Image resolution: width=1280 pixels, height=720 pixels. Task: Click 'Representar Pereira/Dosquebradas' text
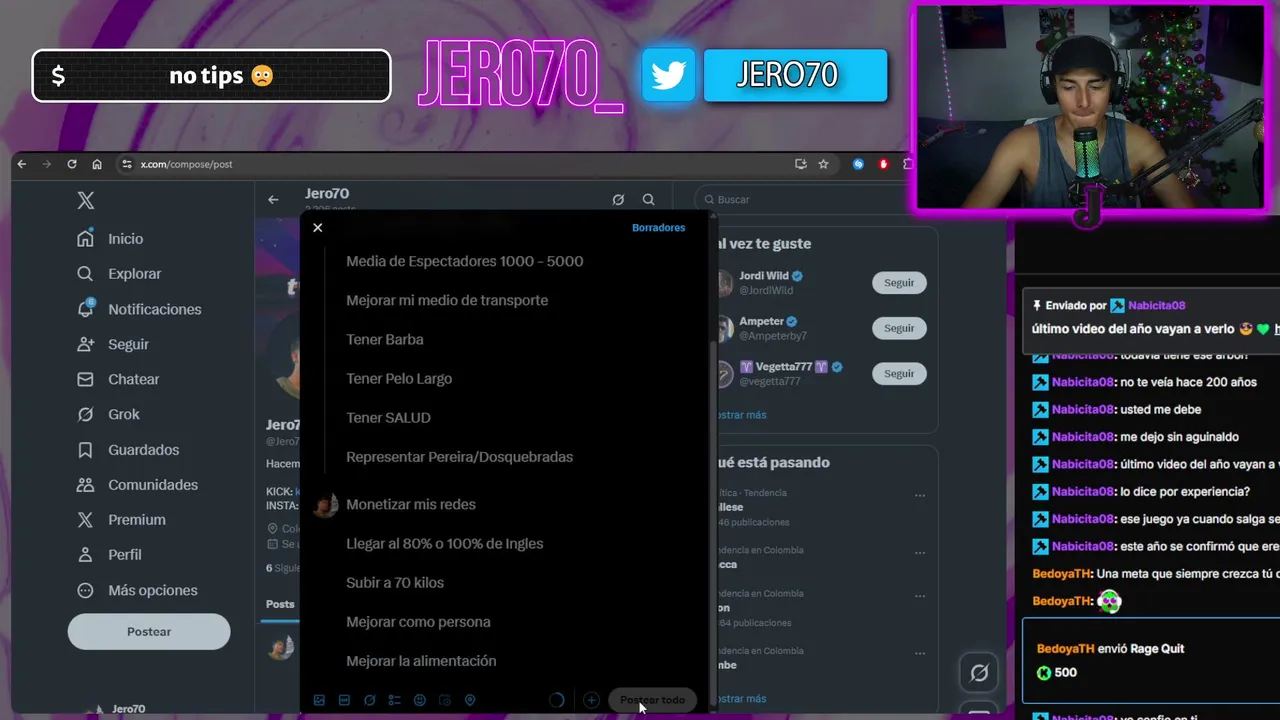(460, 457)
